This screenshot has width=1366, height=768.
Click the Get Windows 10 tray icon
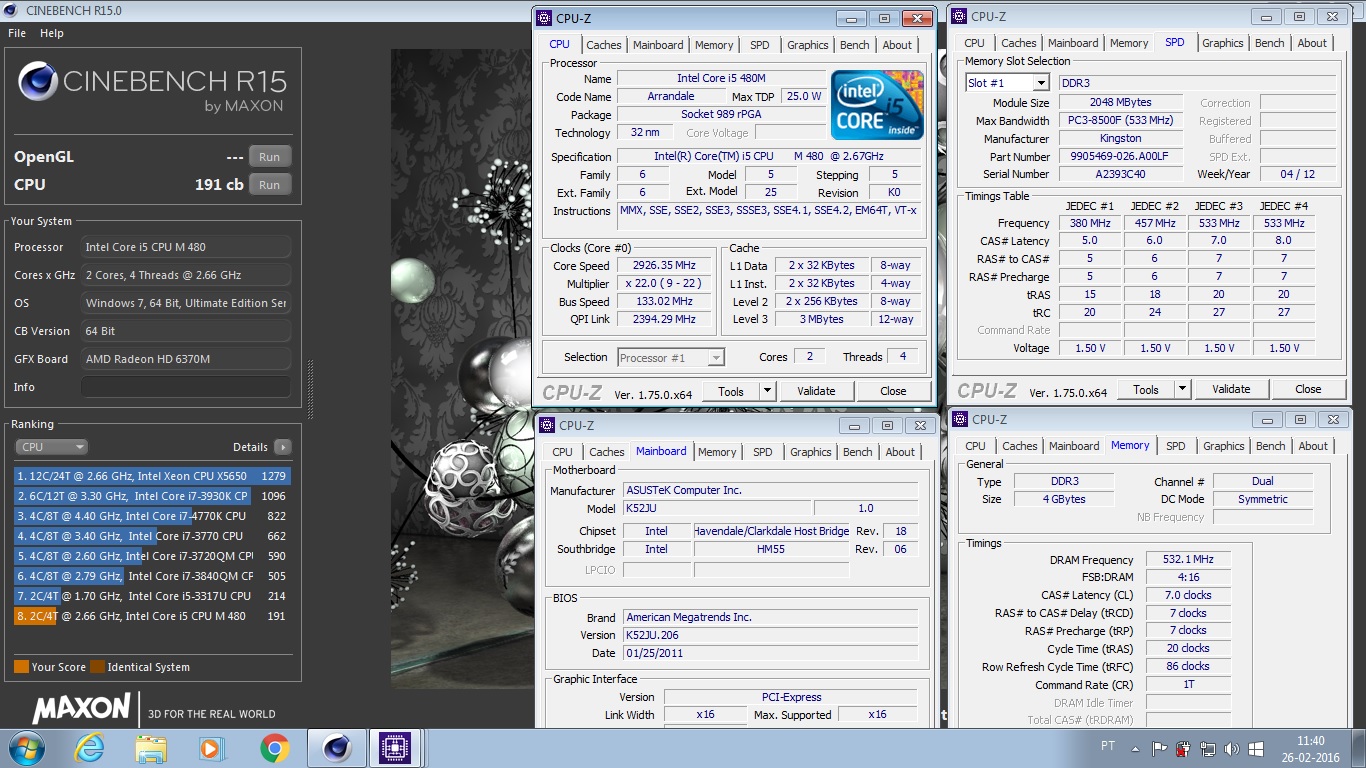point(1256,748)
